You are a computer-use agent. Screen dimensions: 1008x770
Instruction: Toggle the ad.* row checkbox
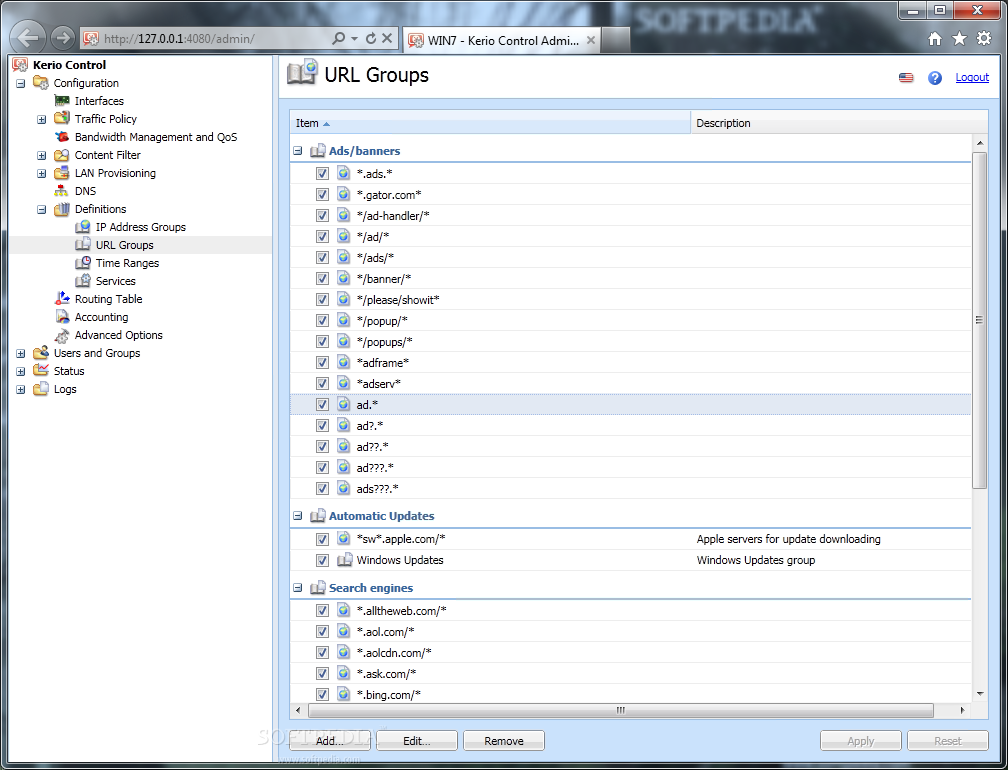click(322, 404)
